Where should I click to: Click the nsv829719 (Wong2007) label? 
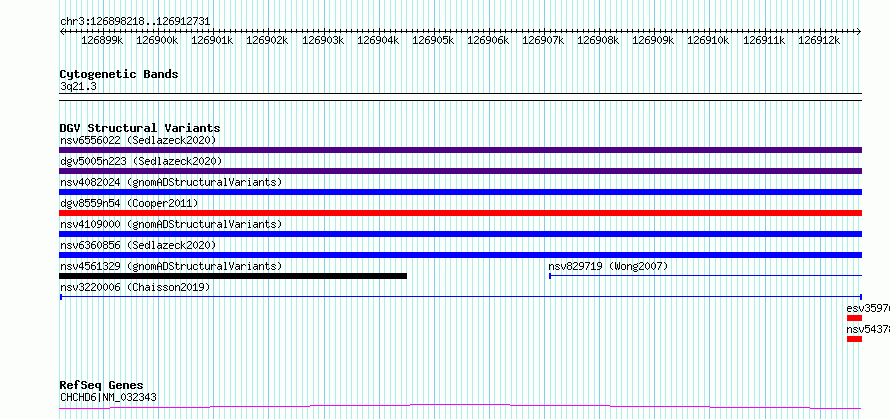click(x=608, y=266)
